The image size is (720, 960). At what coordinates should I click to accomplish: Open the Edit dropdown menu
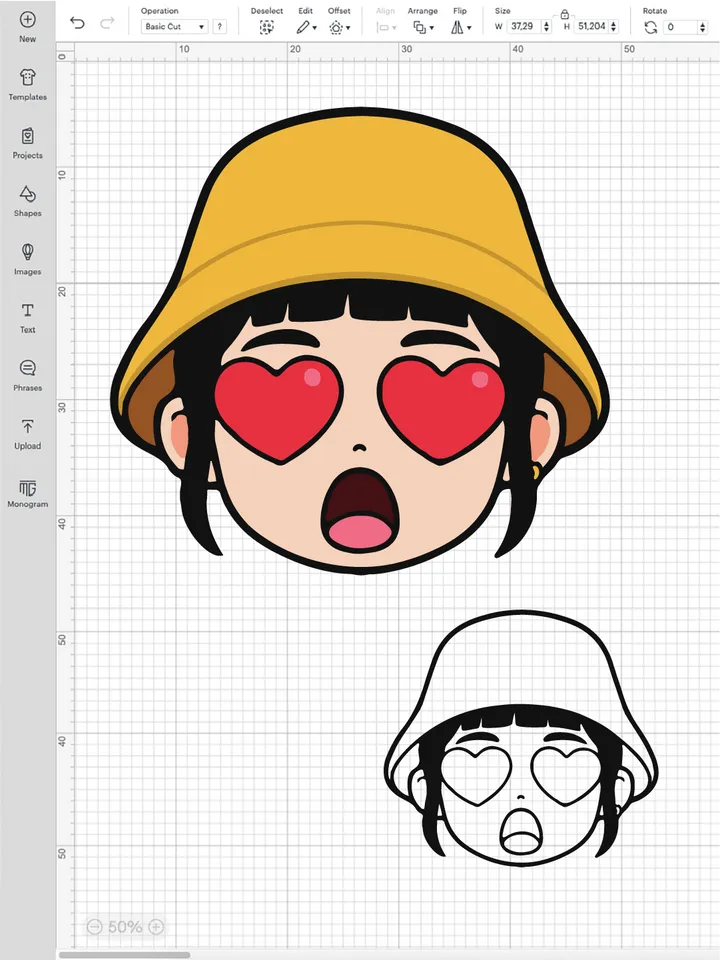306,27
